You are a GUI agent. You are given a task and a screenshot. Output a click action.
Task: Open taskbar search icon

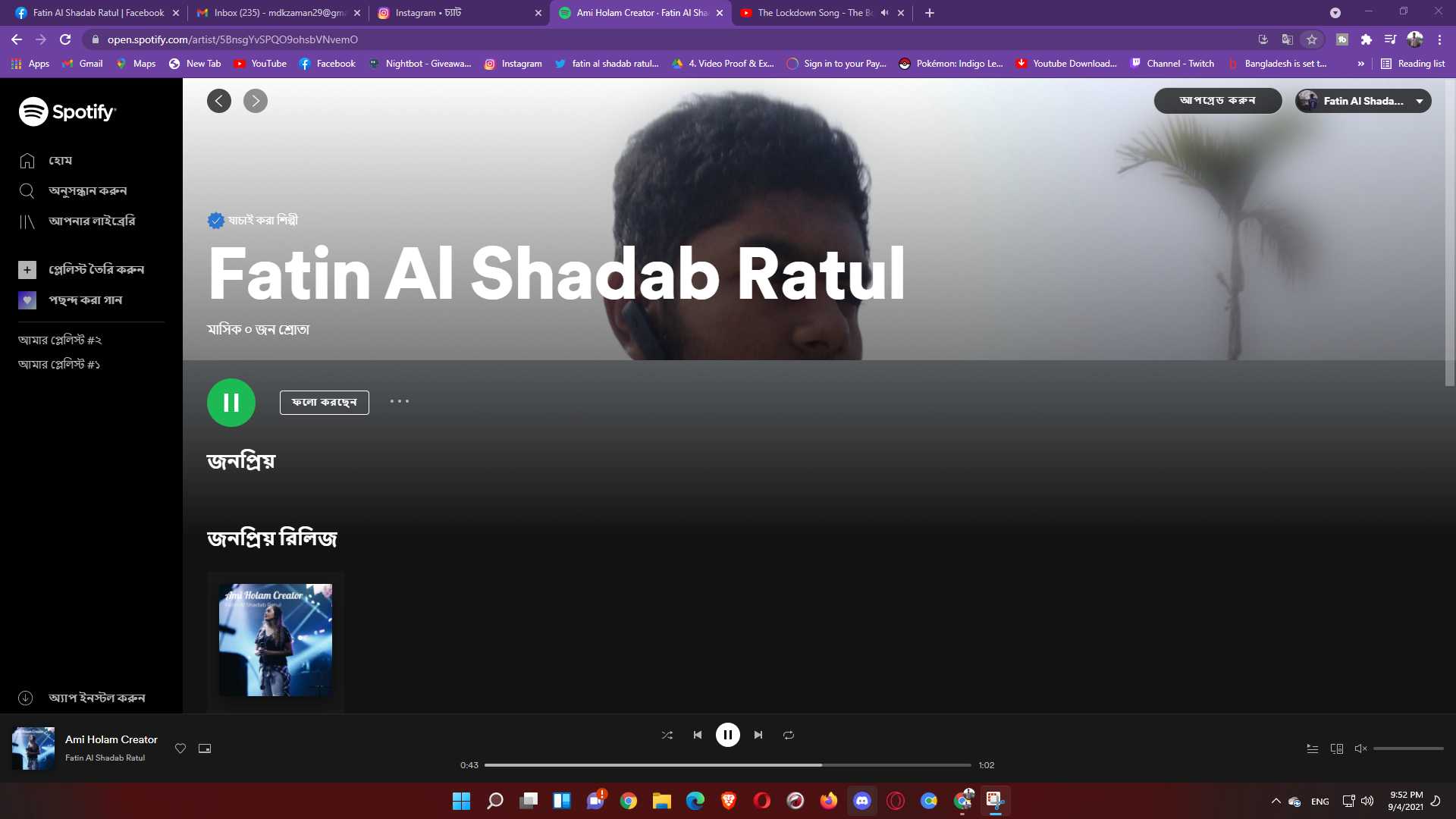(495, 801)
